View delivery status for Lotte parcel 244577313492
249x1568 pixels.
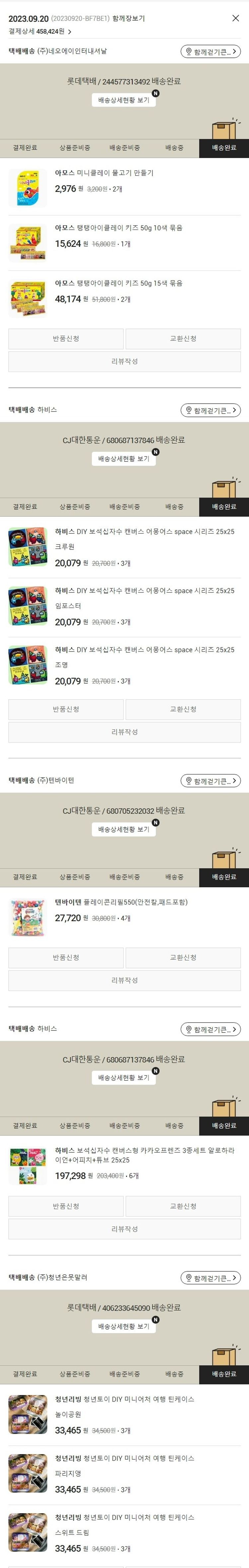coord(124,100)
